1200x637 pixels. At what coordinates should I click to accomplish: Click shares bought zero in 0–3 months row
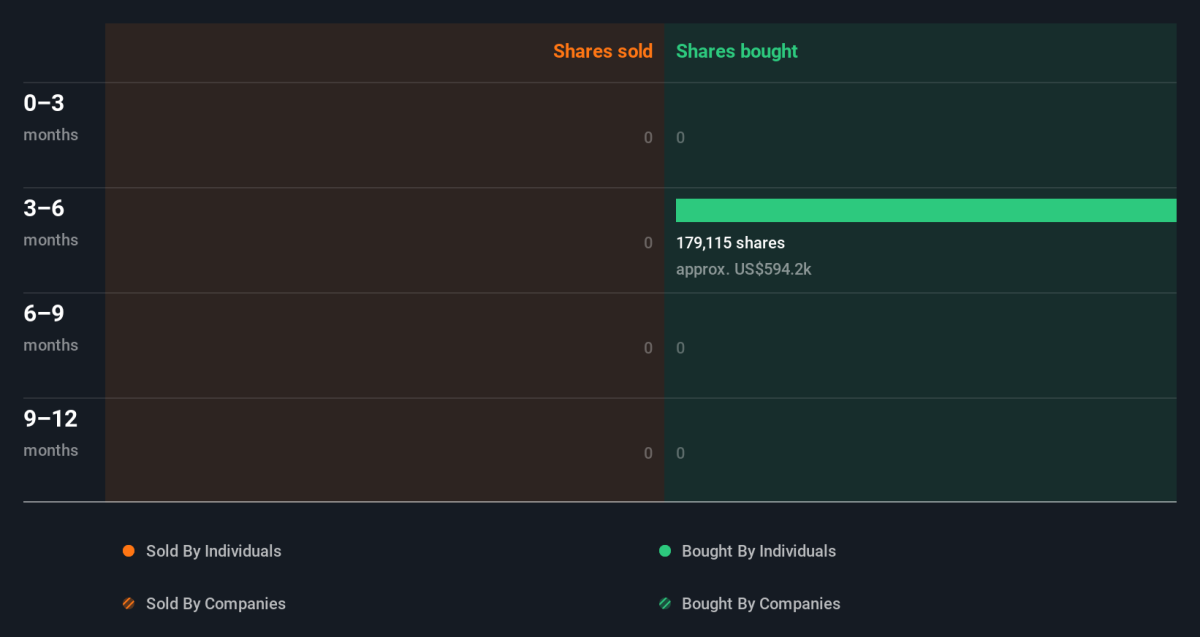(x=681, y=138)
